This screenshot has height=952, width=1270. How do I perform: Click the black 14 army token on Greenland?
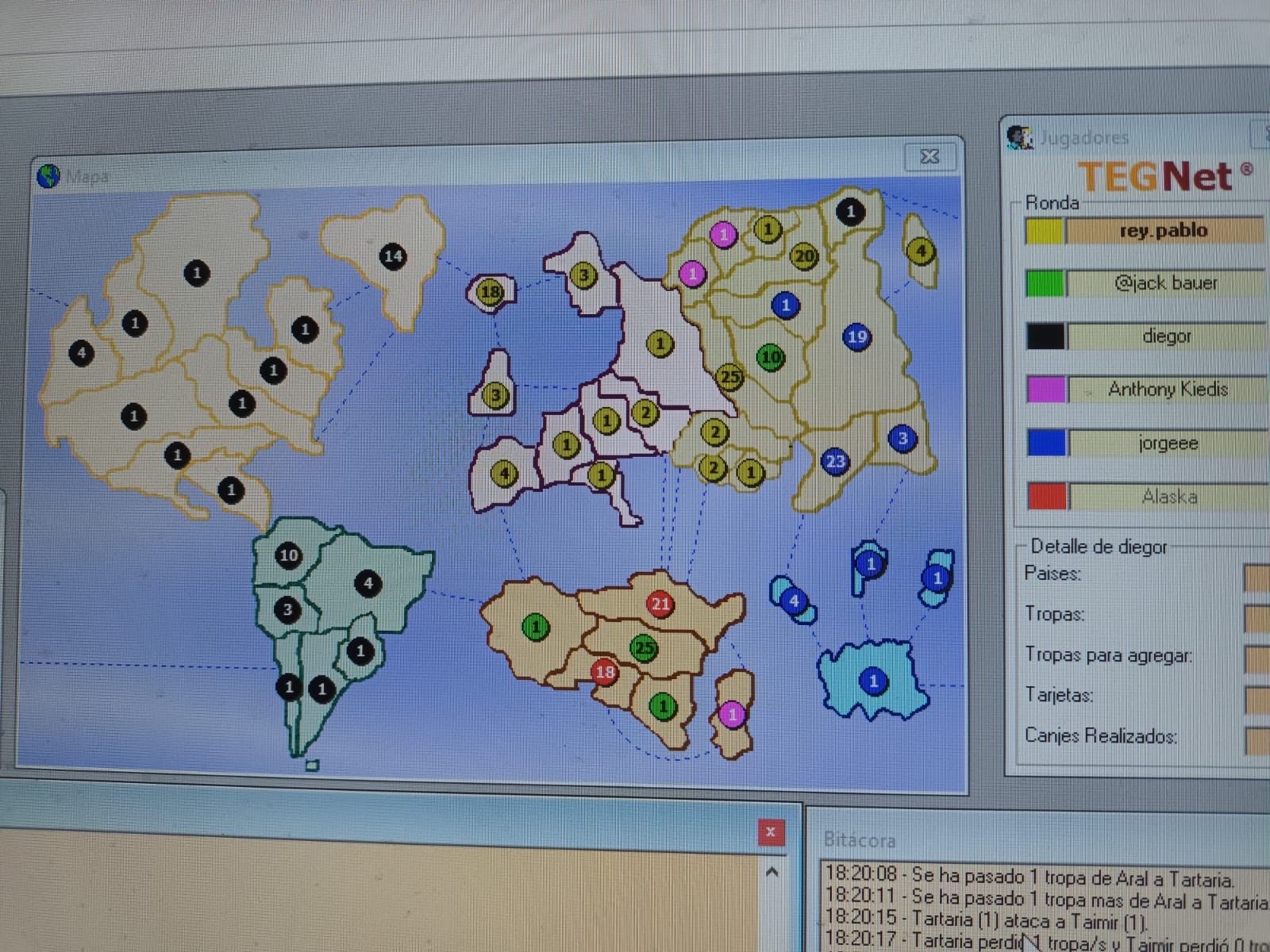(393, 256)
